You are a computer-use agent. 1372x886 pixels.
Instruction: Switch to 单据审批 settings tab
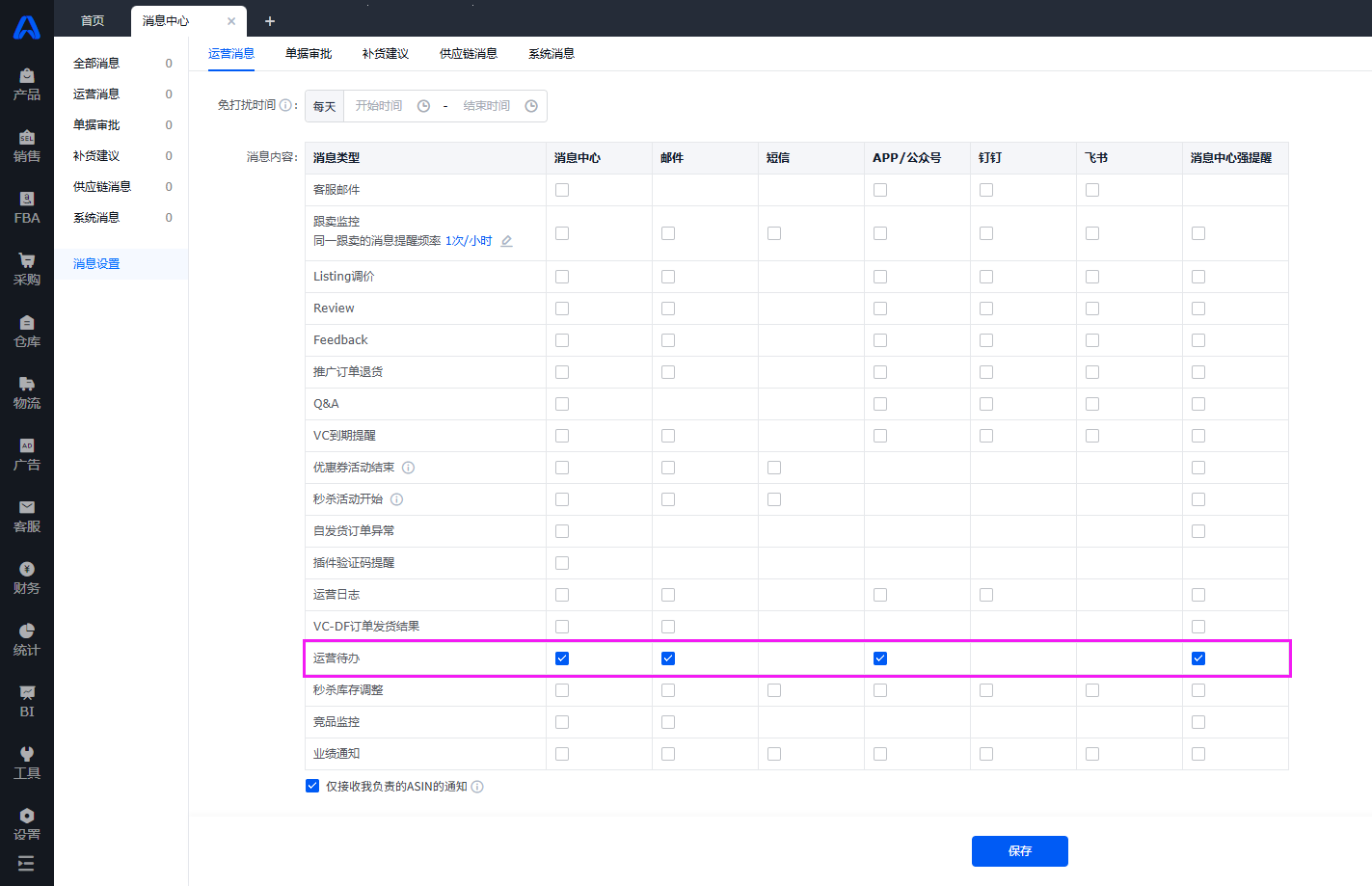click(309, 54)
